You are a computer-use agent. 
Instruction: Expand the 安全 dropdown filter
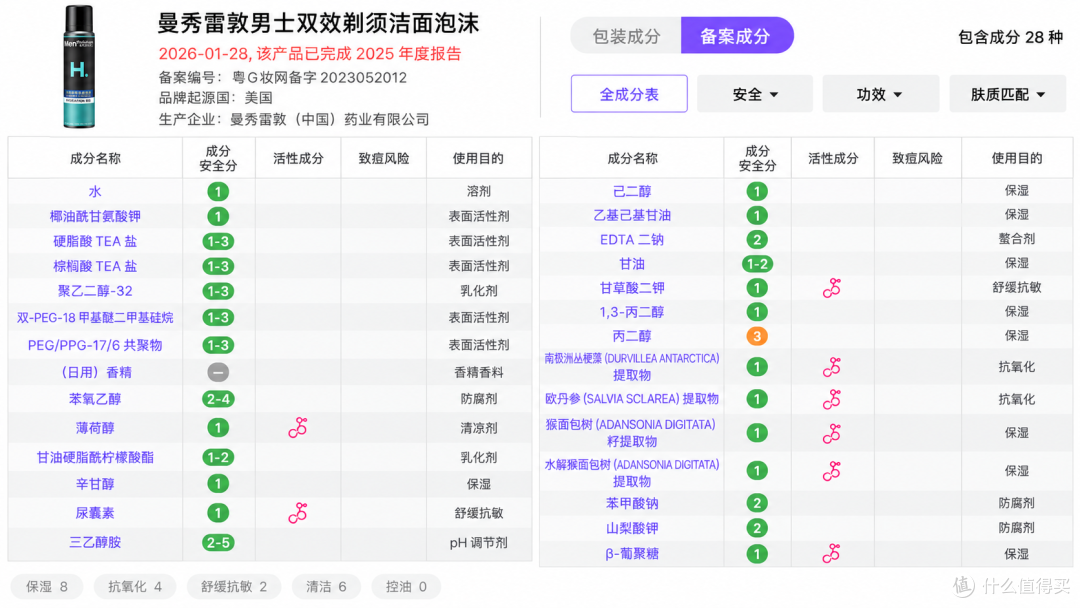click(x=755, y=94)
